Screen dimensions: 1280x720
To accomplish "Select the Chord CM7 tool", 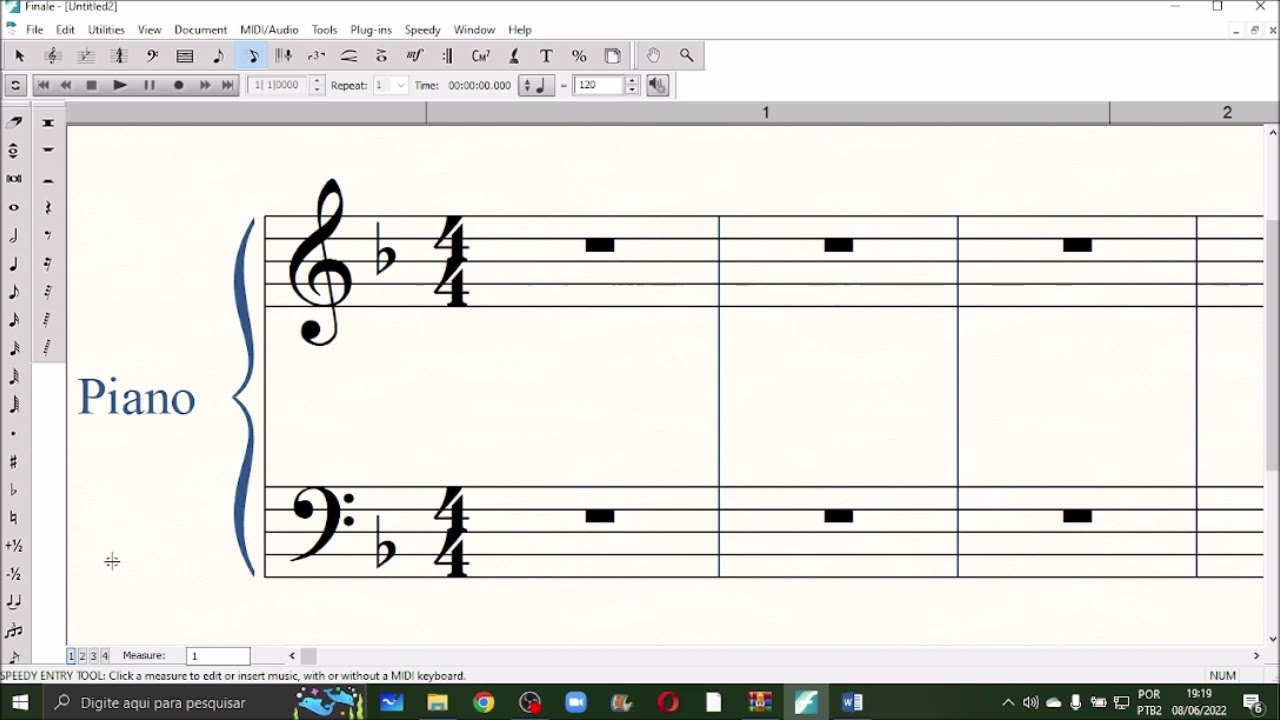I will [481, 56].
